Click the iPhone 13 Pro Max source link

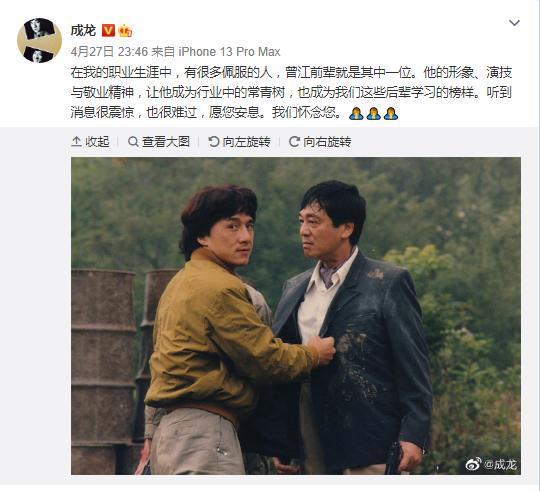pos(229,52)
